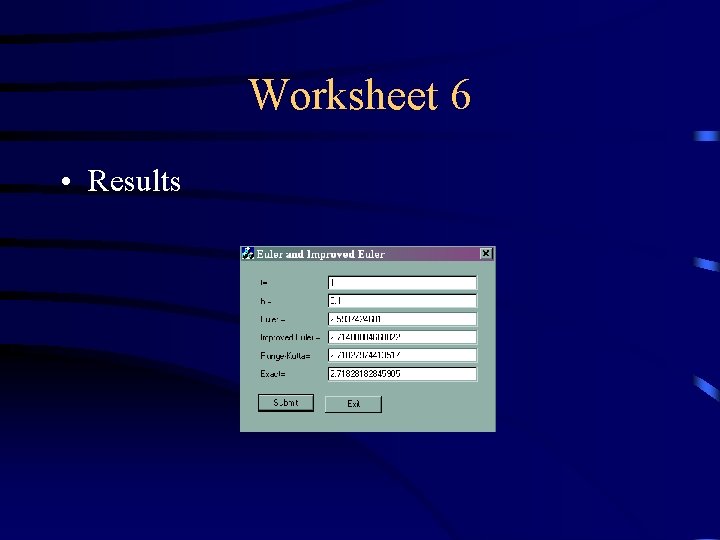Close the Euler and Improved Euler window

click(486, 253)
